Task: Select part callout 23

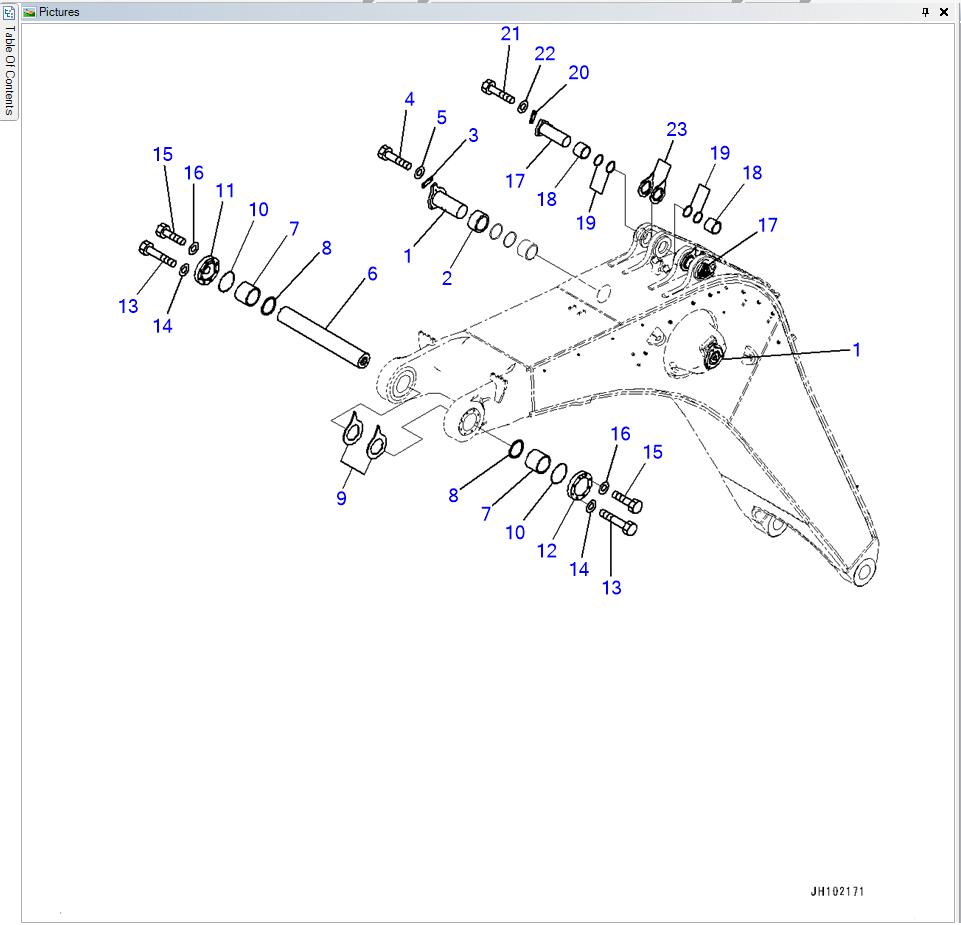Action: tap(677, 129)
